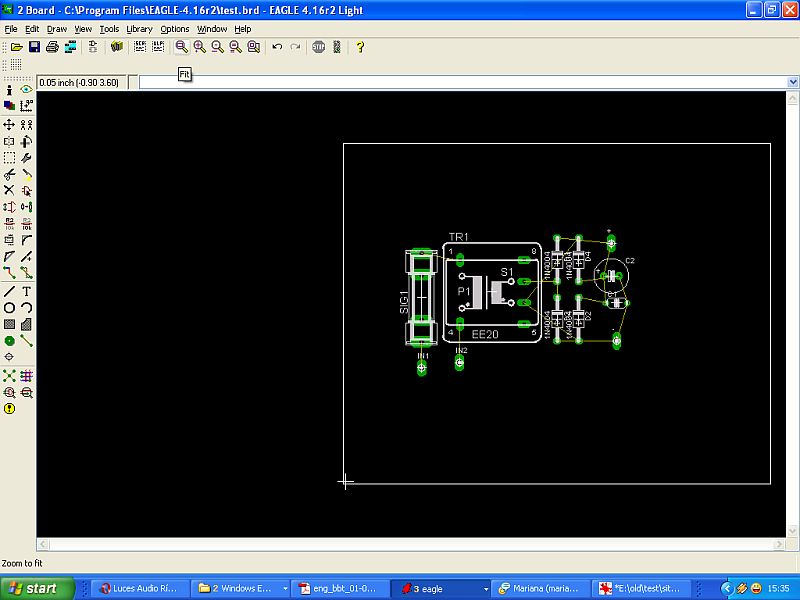Select the Move tool
This screenshot has width=800, height=600.
click(9, 125)
